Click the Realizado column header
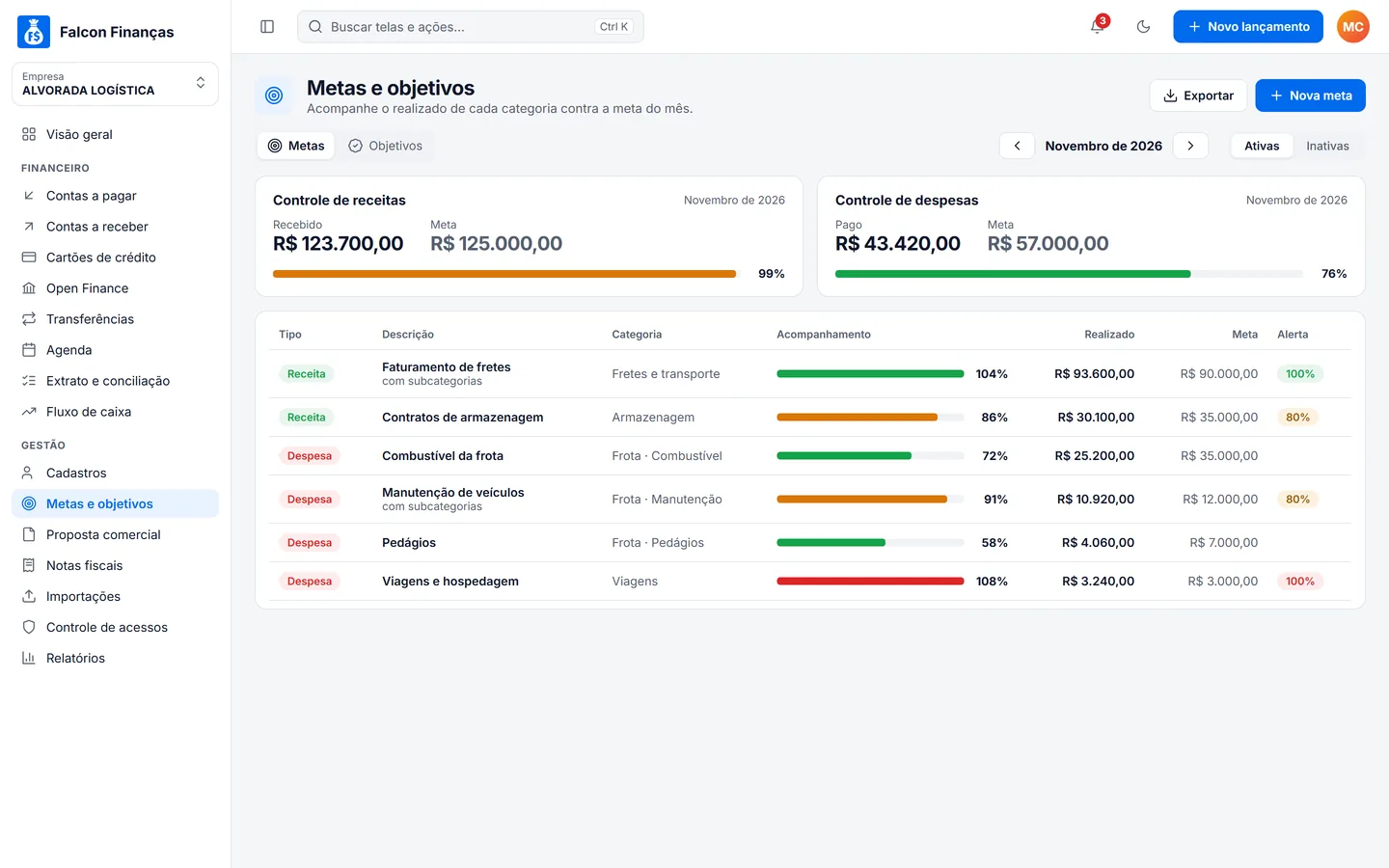The image size is (1389, 868). tap(1109, 335)
